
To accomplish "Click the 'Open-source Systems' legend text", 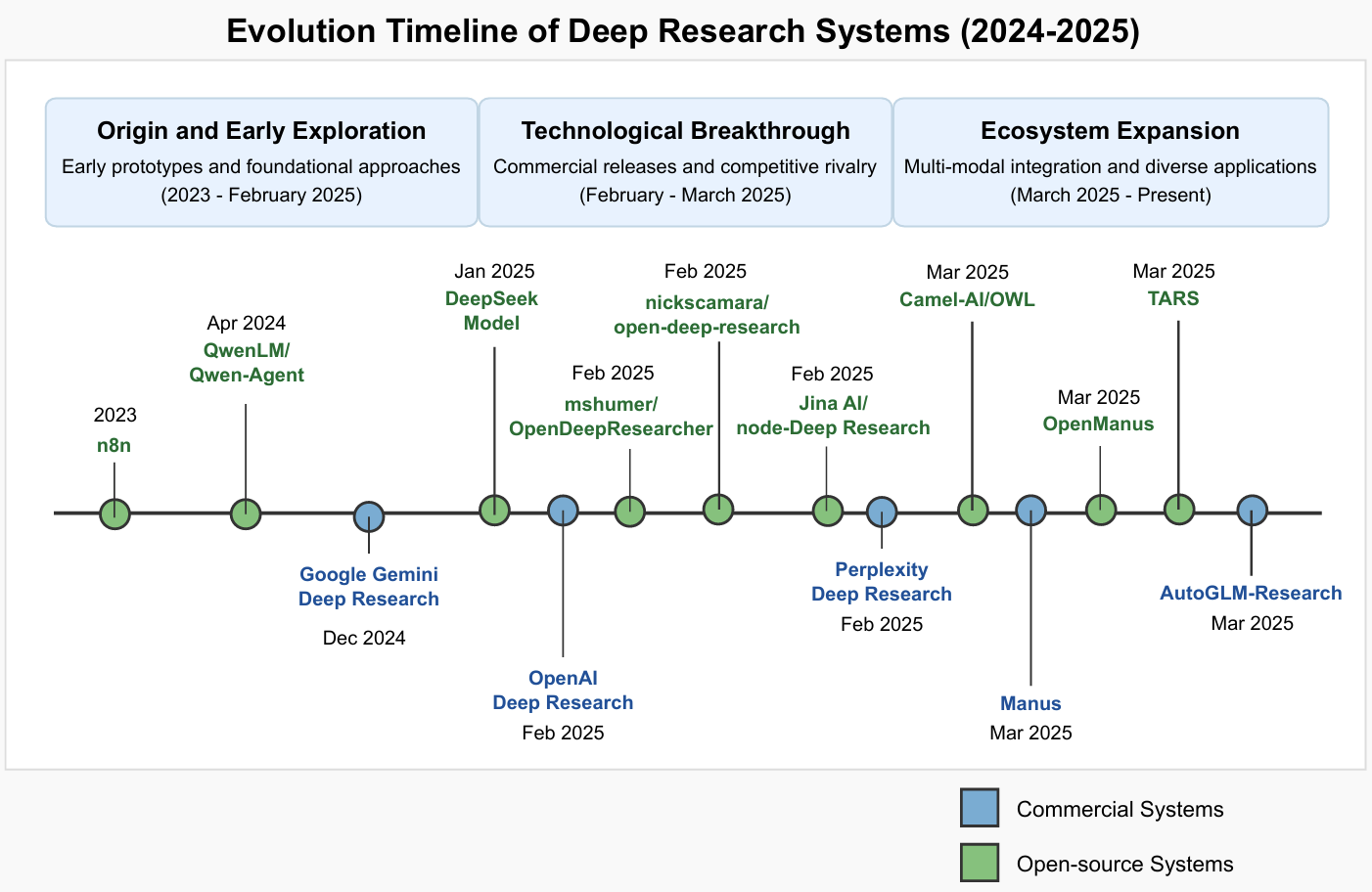I will click(1125, 865).
